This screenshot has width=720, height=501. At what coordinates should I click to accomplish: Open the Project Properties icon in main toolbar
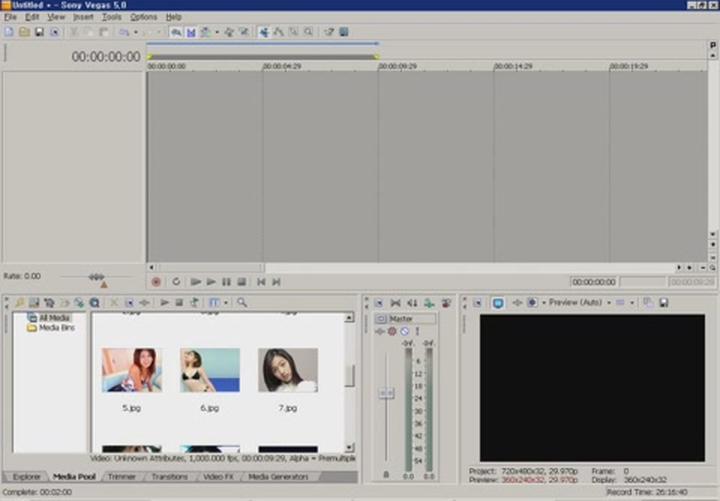55,32
